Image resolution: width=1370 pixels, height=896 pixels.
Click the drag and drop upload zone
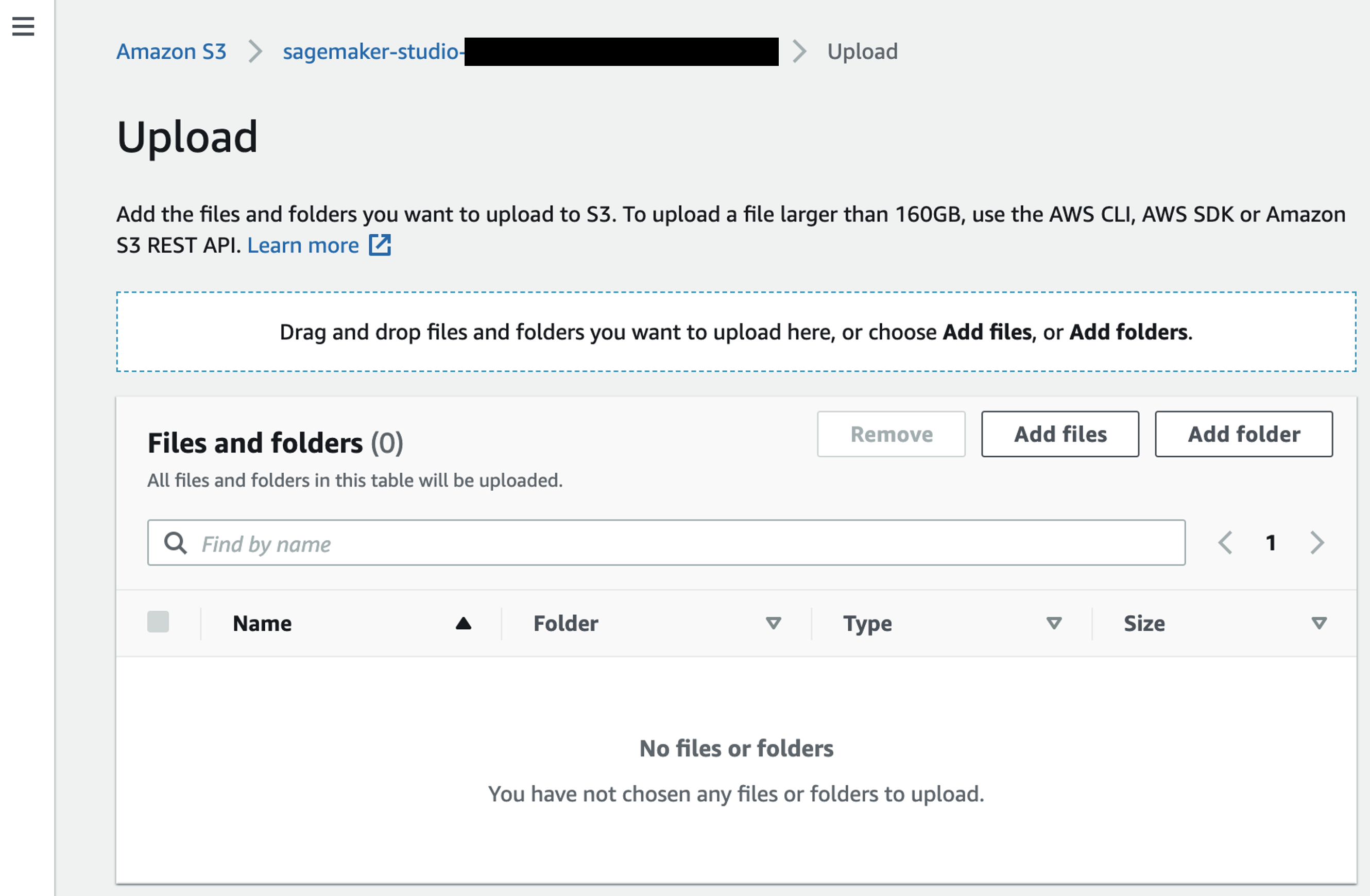[735, 332]
